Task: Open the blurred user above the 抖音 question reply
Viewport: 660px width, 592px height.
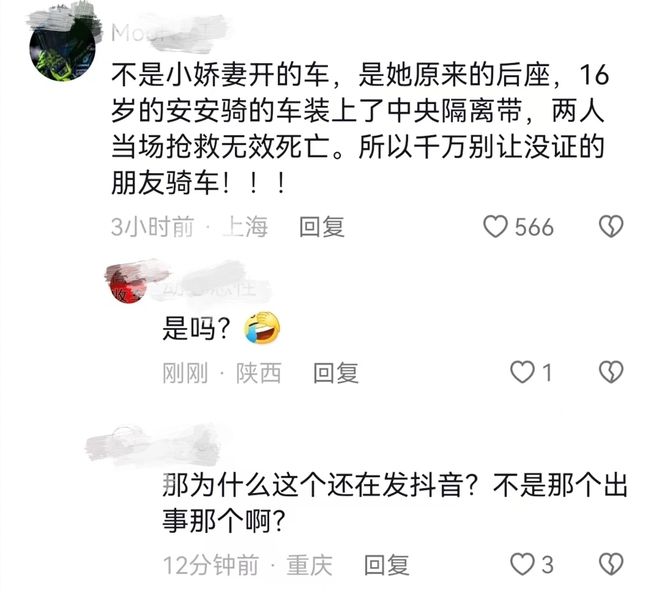Action: [152, 444]
